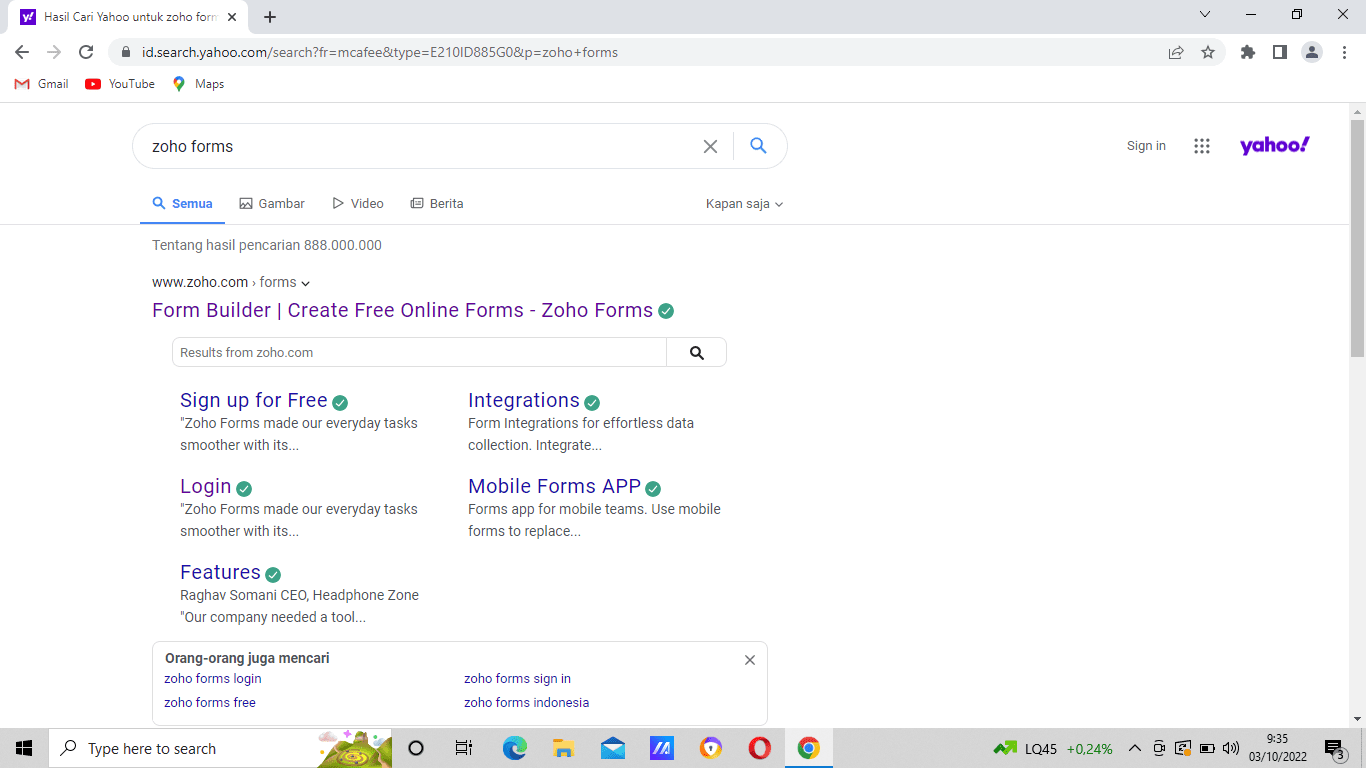The height and width of the screenshot is (768, 1366).
Task: Switch to the Video tab
Action: coord(358,203)
